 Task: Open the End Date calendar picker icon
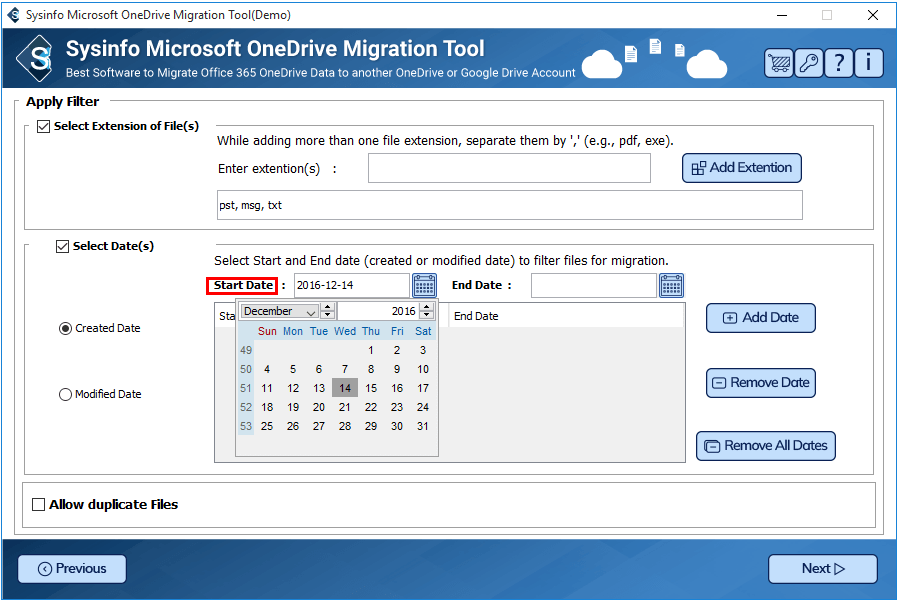coord(671,285)
